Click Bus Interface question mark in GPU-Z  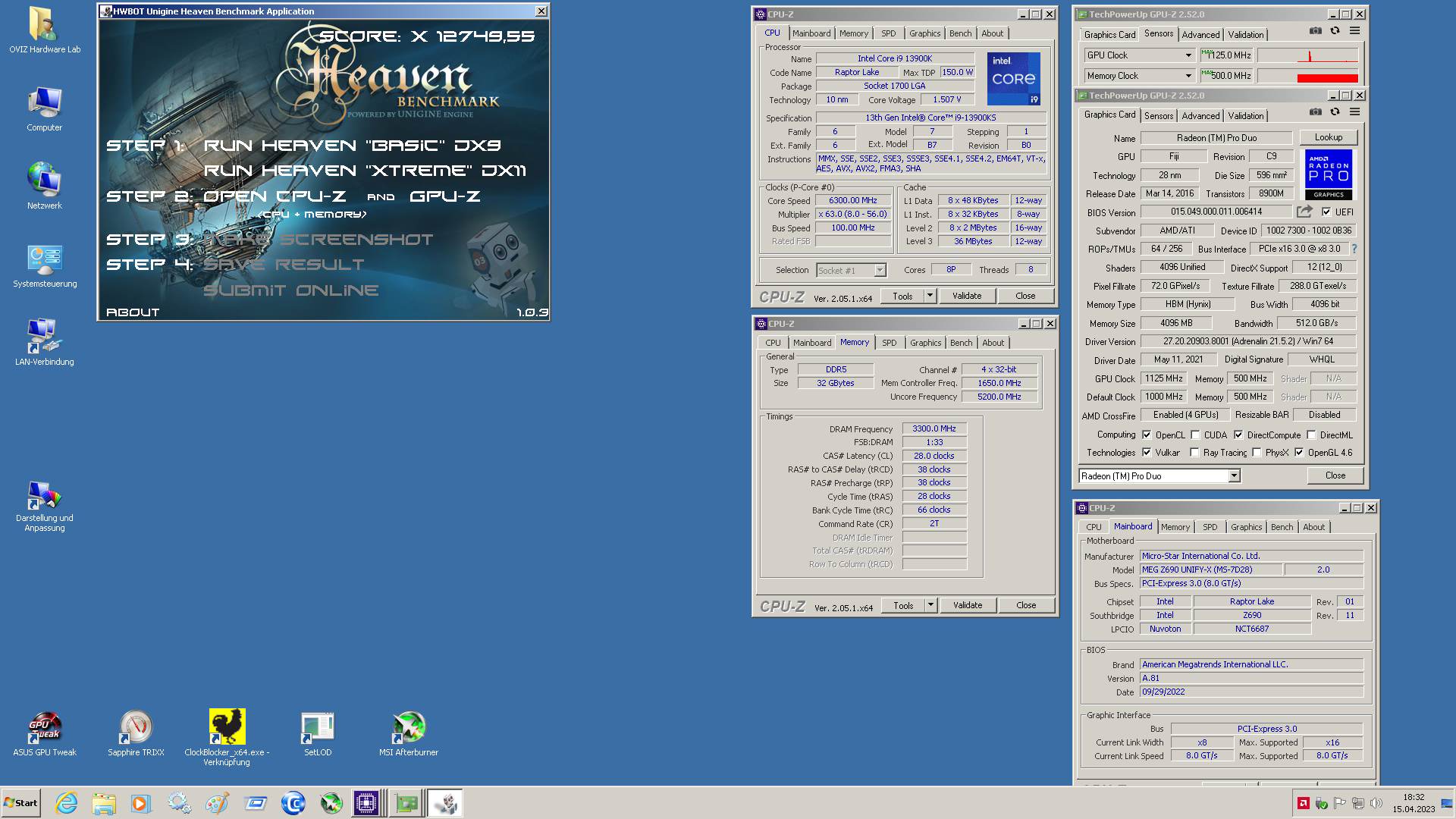pos(1354,249)
